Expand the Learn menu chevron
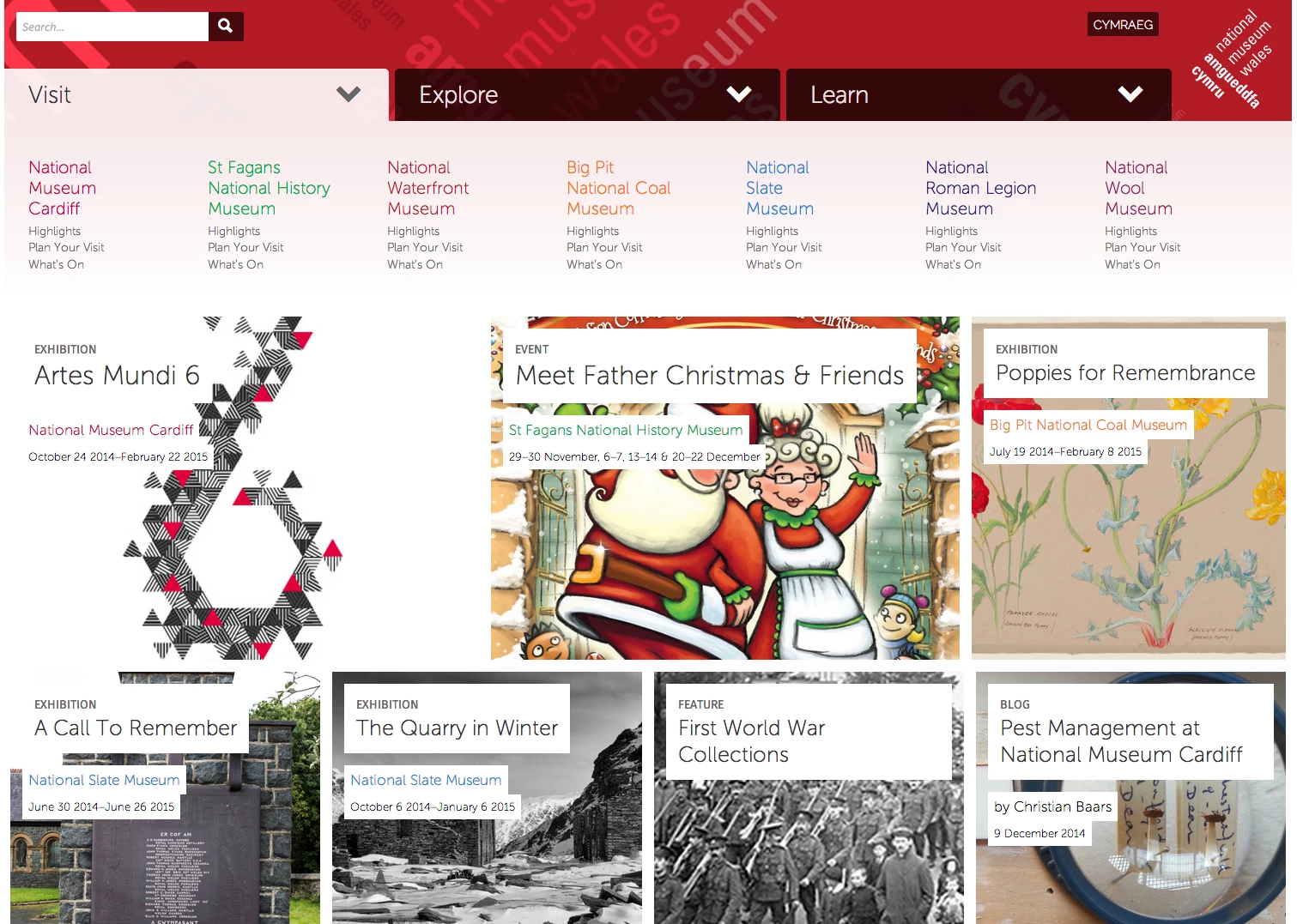 click(x=1130, y=94)
